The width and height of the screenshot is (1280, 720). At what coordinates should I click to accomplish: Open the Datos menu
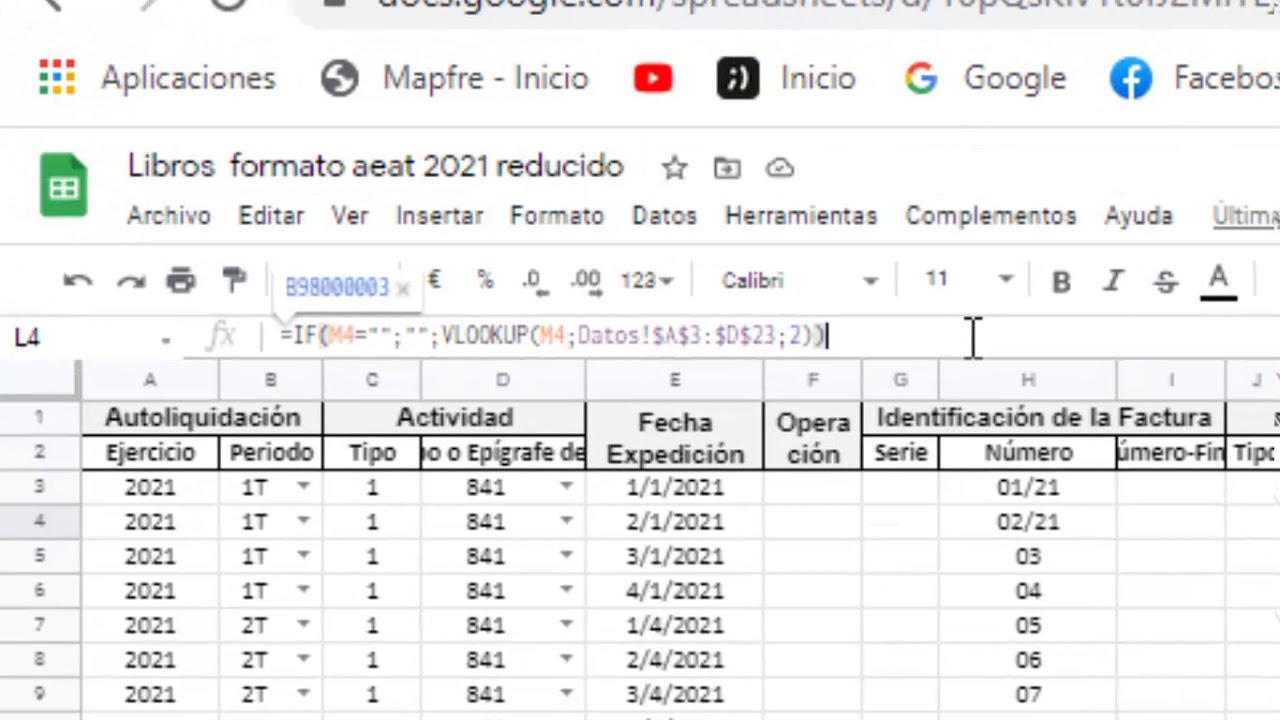664,216
